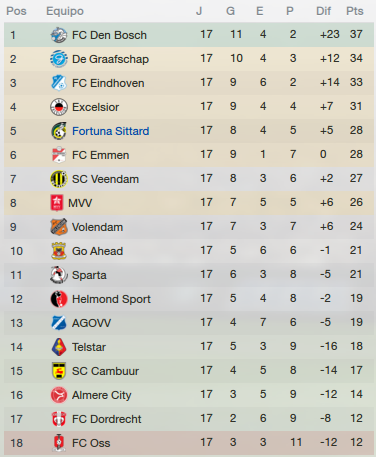Screen dimensions: 376x457
Task: Select the Go Ahead team name
Action: coord(97,251)
